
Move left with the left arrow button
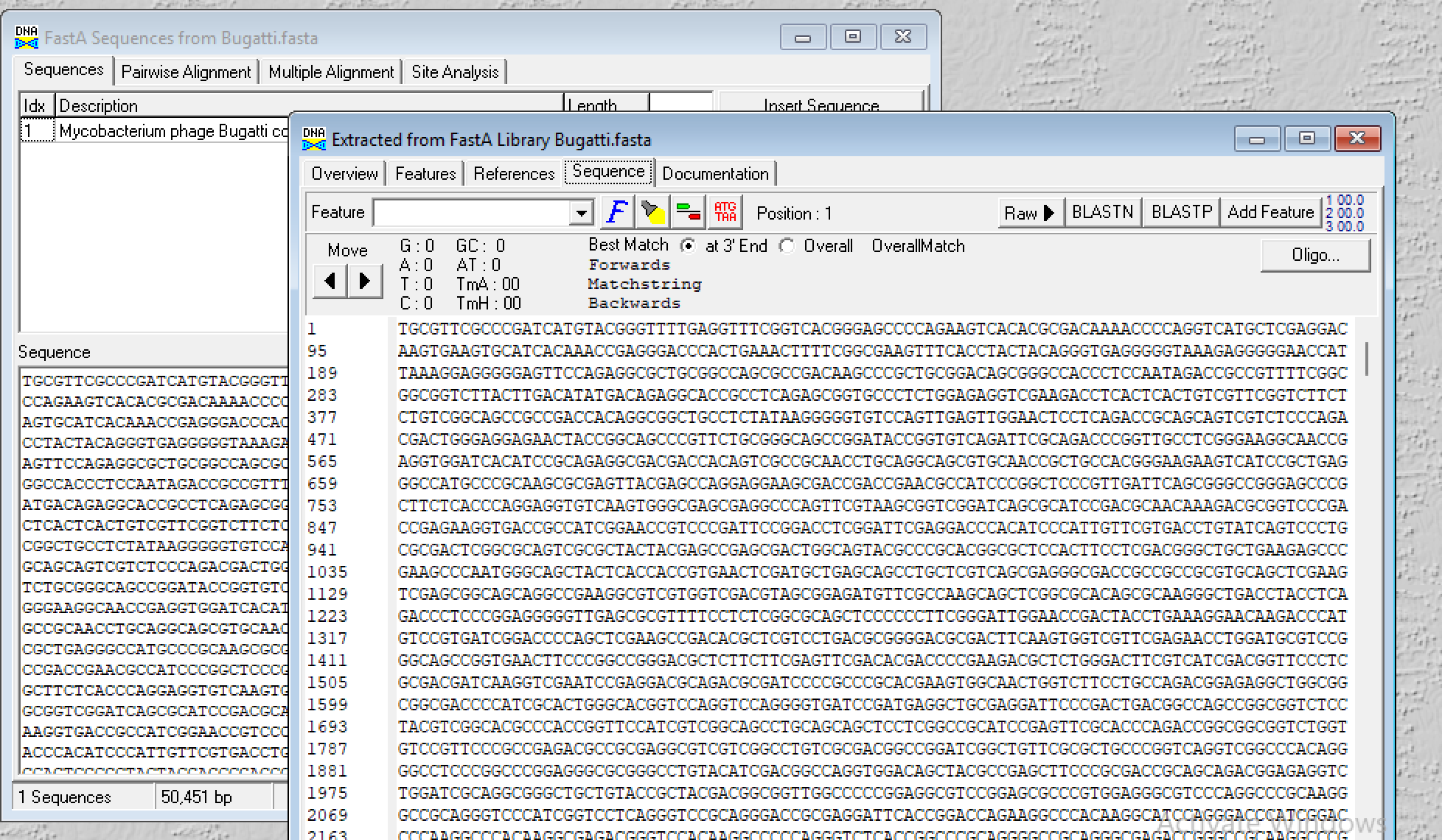click(x=330, y=281)
